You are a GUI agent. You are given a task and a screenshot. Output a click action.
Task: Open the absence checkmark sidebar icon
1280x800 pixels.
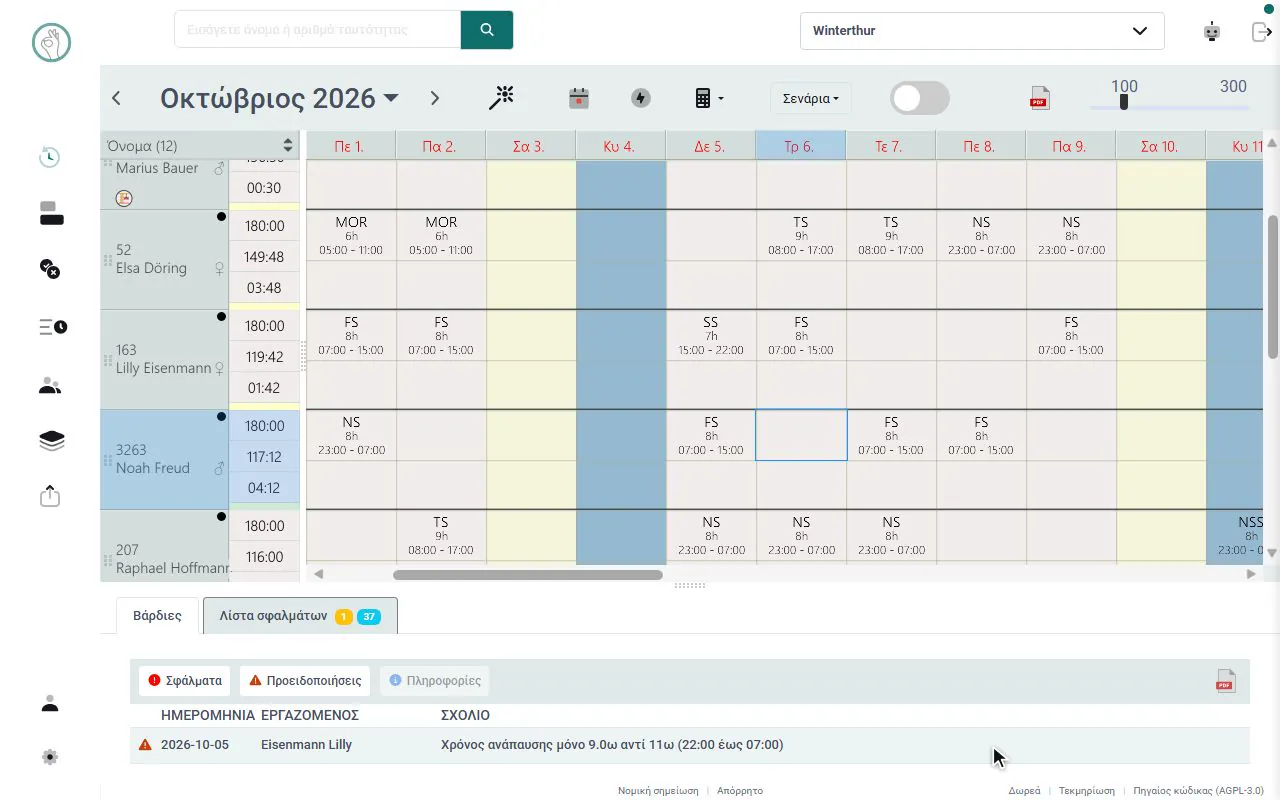tap(50, 268)
